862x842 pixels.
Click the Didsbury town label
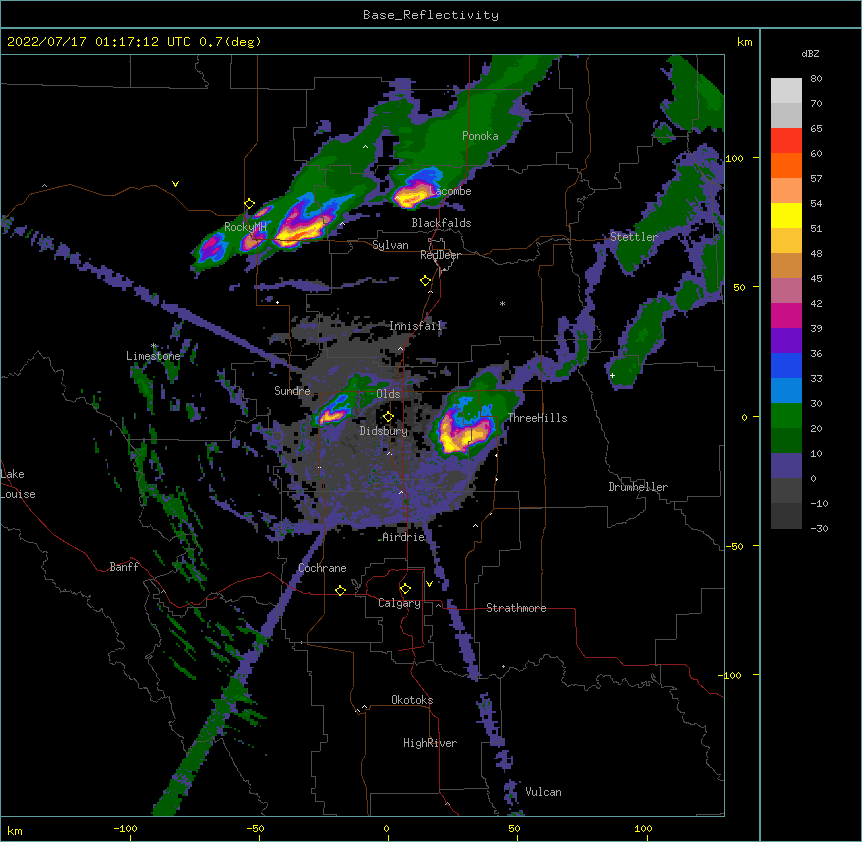coord(384,431)
